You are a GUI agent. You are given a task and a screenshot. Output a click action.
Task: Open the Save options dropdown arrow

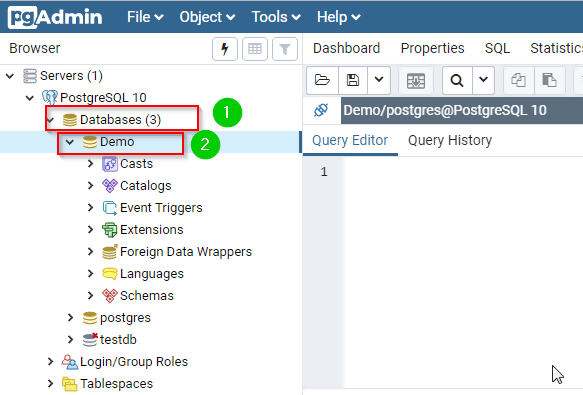tap(379, 79)
